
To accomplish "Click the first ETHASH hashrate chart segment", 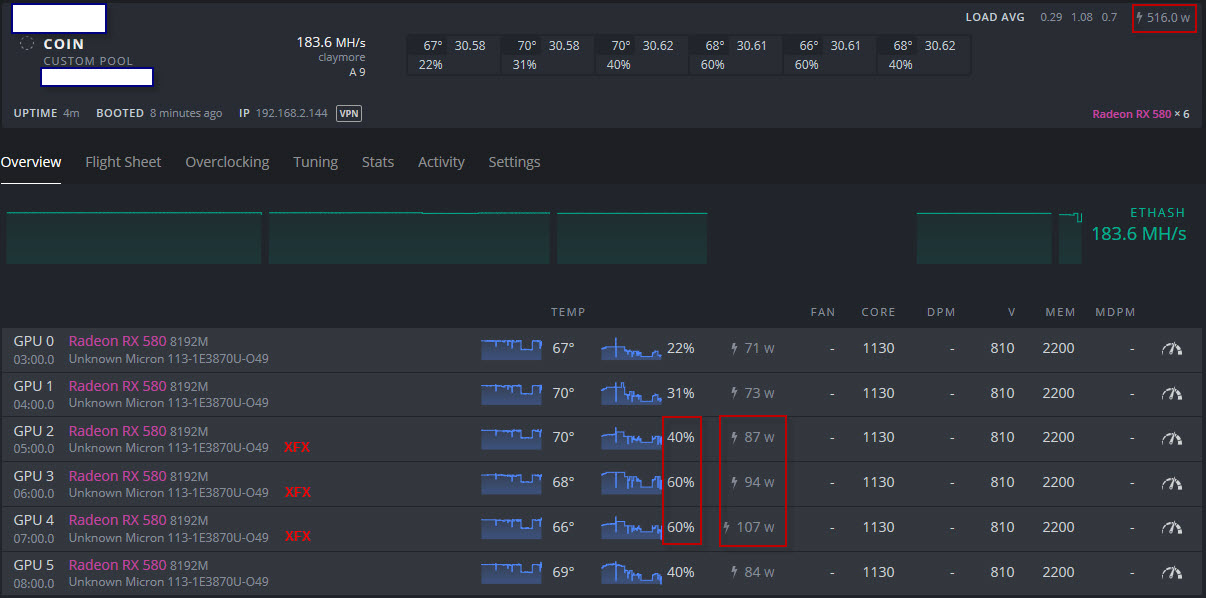I will click(134, 238).
